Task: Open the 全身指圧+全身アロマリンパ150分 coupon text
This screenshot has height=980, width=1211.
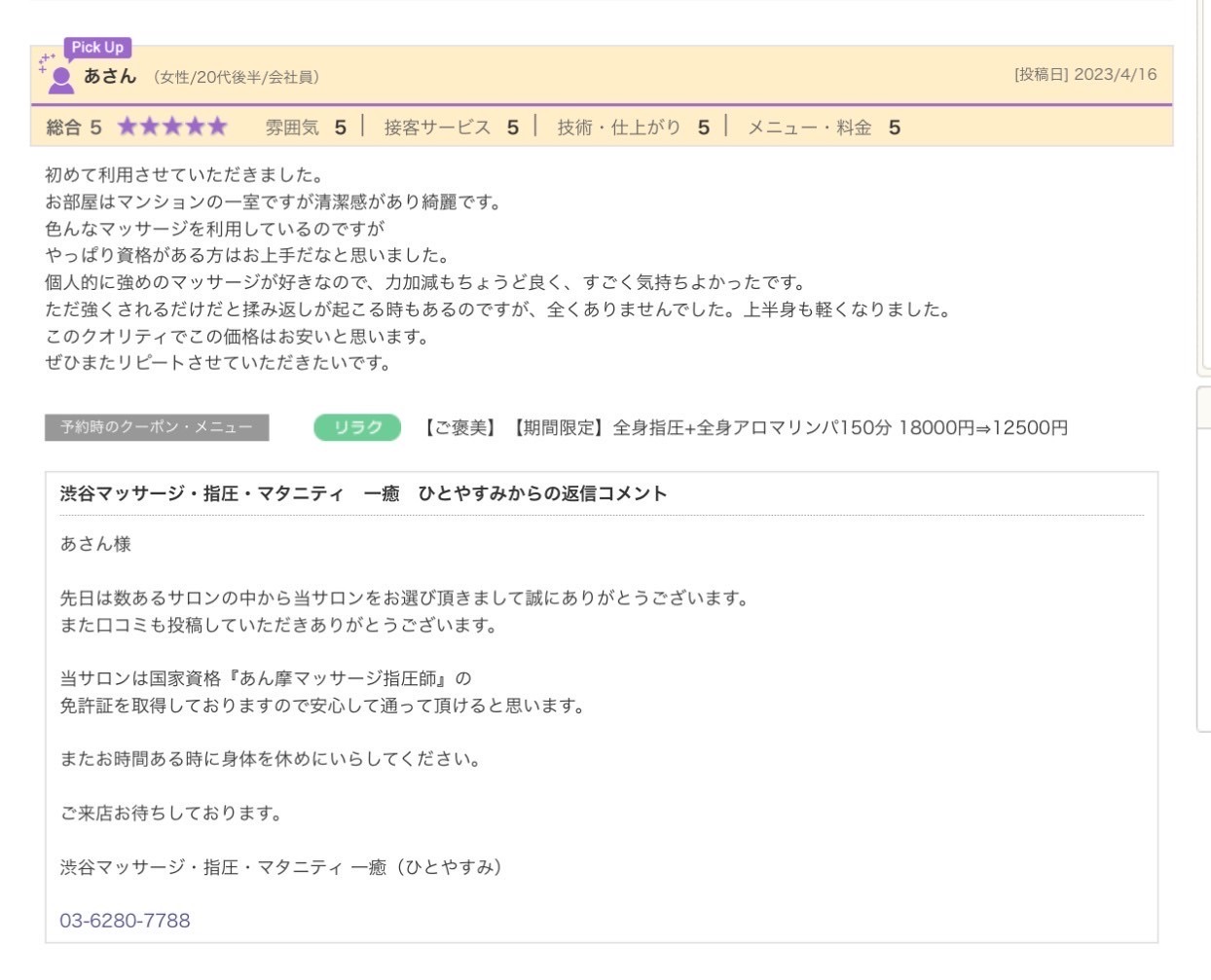Action: pos(745,427)
